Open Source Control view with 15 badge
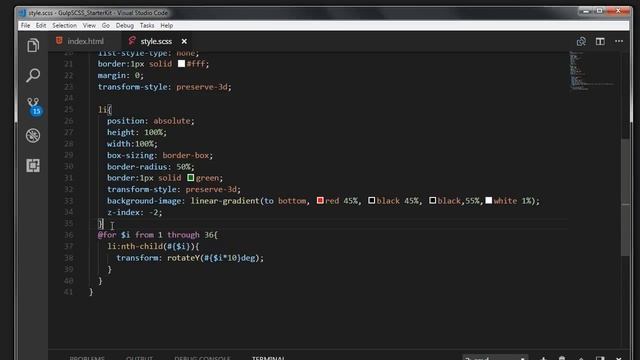The image size is (640, 360). (33, 106)
